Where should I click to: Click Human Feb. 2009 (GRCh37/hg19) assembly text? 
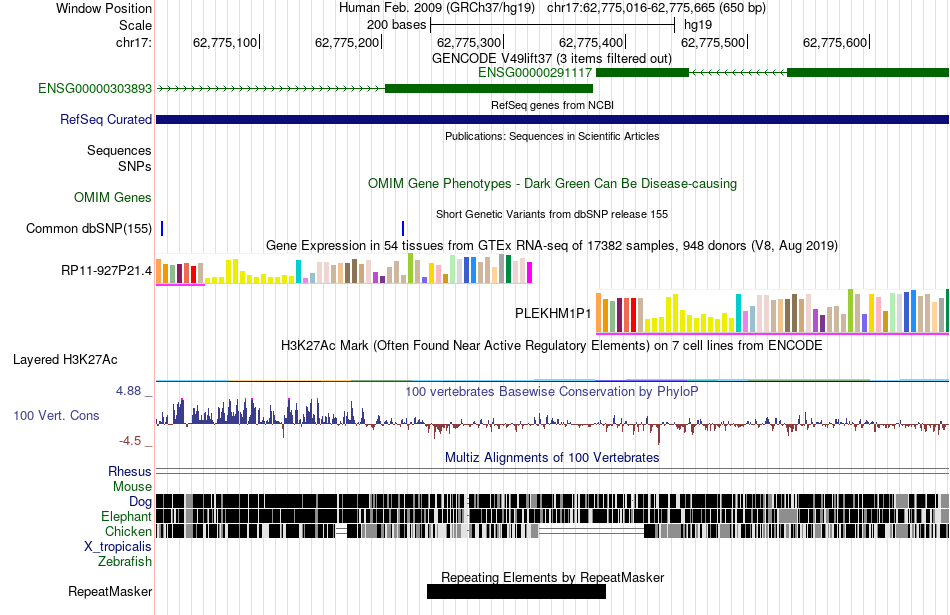437,8
